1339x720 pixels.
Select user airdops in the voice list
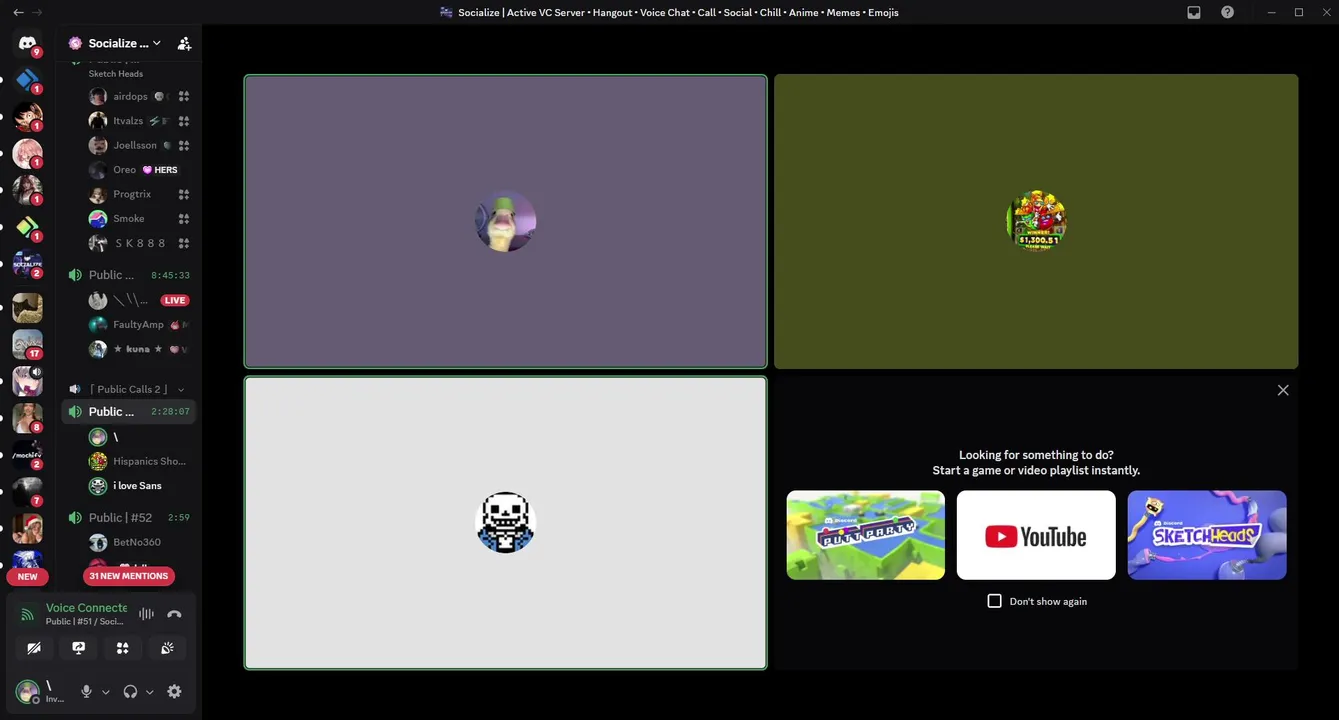click(x=140, y=97)
